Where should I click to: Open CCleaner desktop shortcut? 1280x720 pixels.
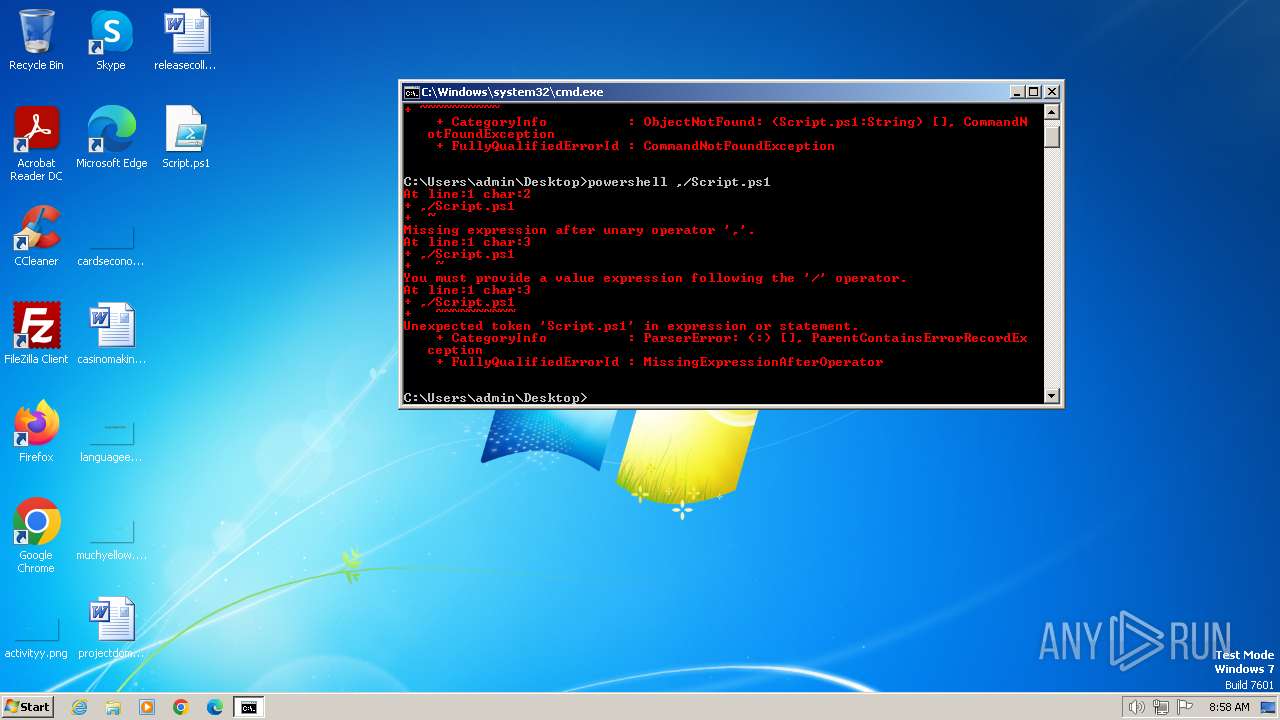point(36,236)
